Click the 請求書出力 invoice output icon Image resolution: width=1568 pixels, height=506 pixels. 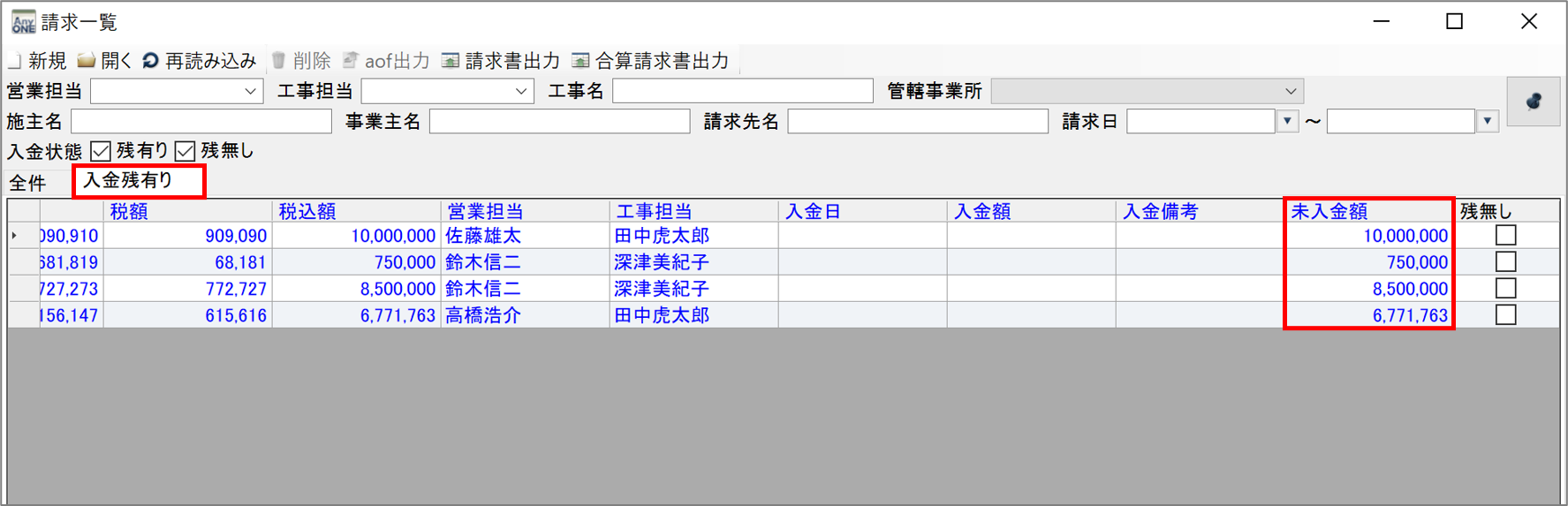[451, 61]
